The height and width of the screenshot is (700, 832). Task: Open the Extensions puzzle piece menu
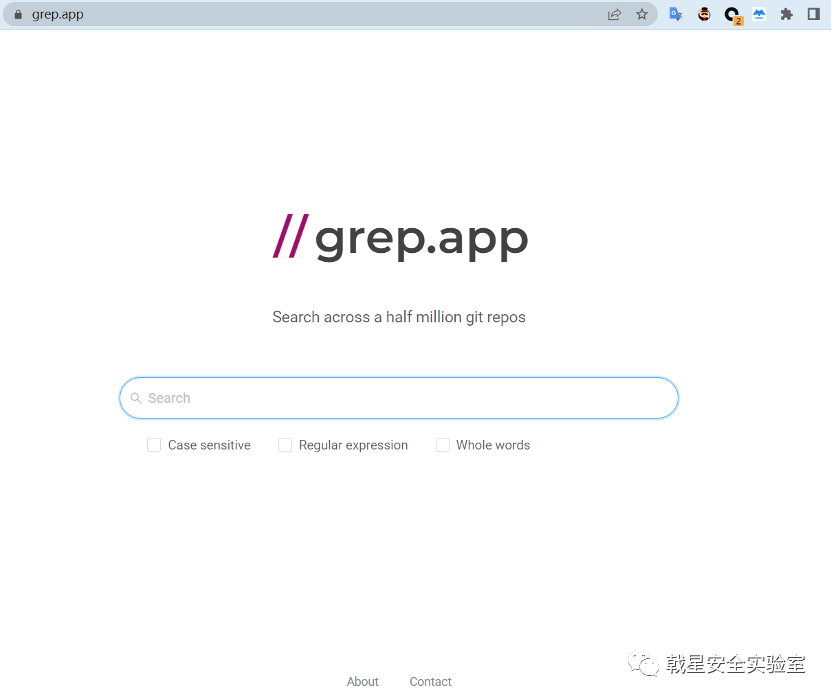[x=787, y=14]
